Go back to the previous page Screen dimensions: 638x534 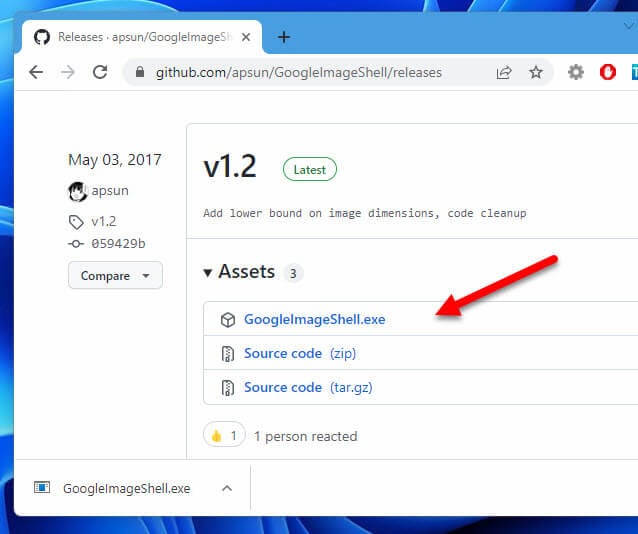[x=36, y=72]
